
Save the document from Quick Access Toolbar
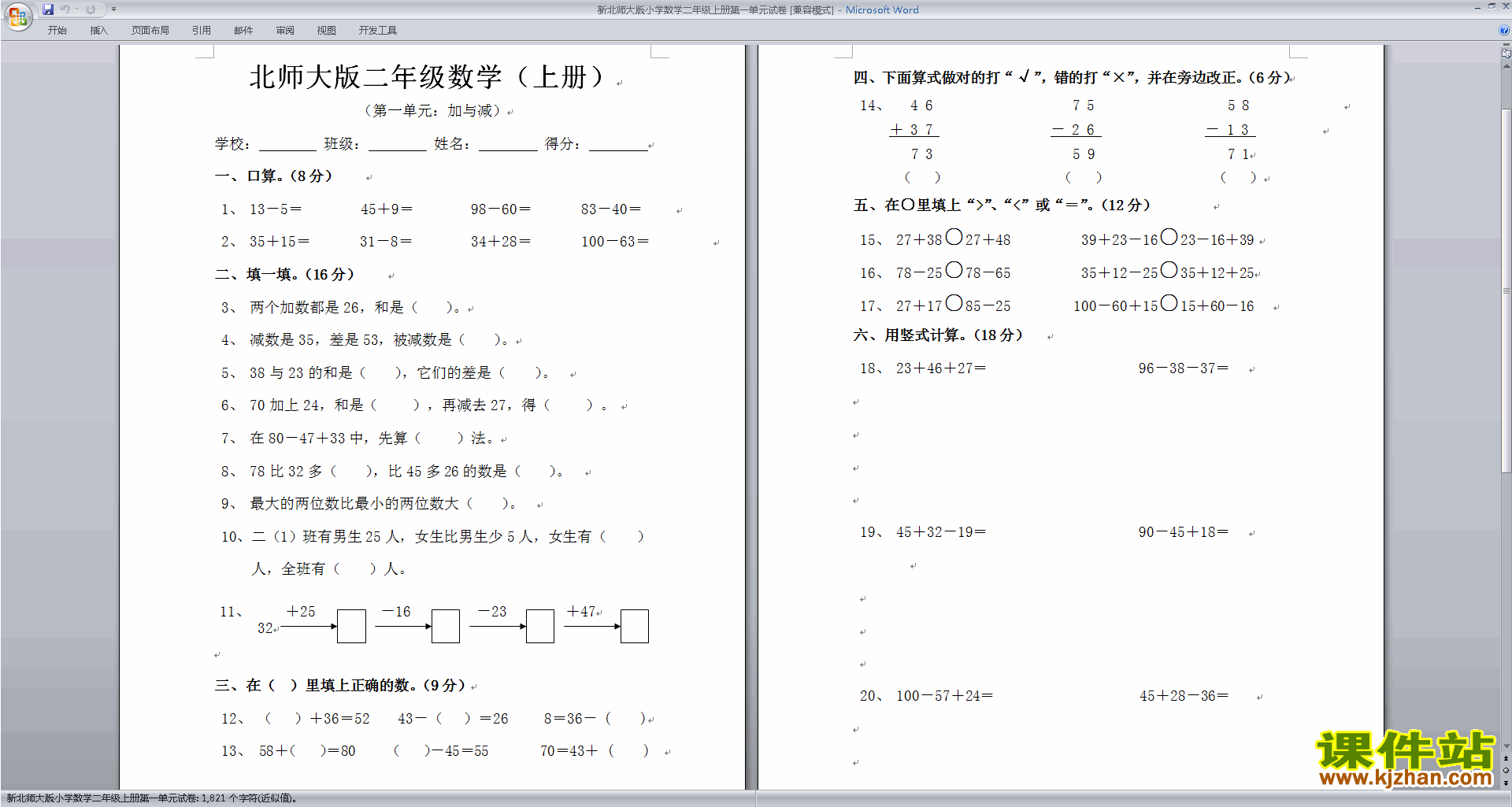(x=48, y=9)
